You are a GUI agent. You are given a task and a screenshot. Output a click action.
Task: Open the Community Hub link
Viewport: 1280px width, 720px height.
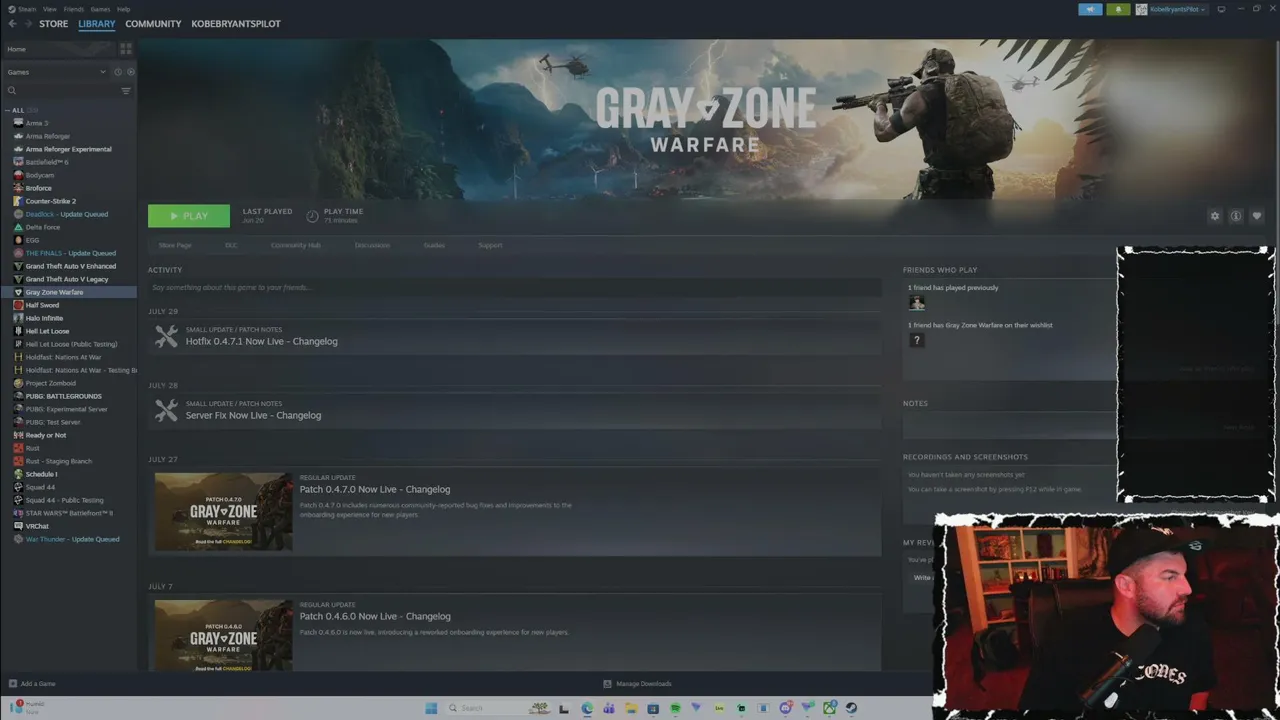[296, 245]
